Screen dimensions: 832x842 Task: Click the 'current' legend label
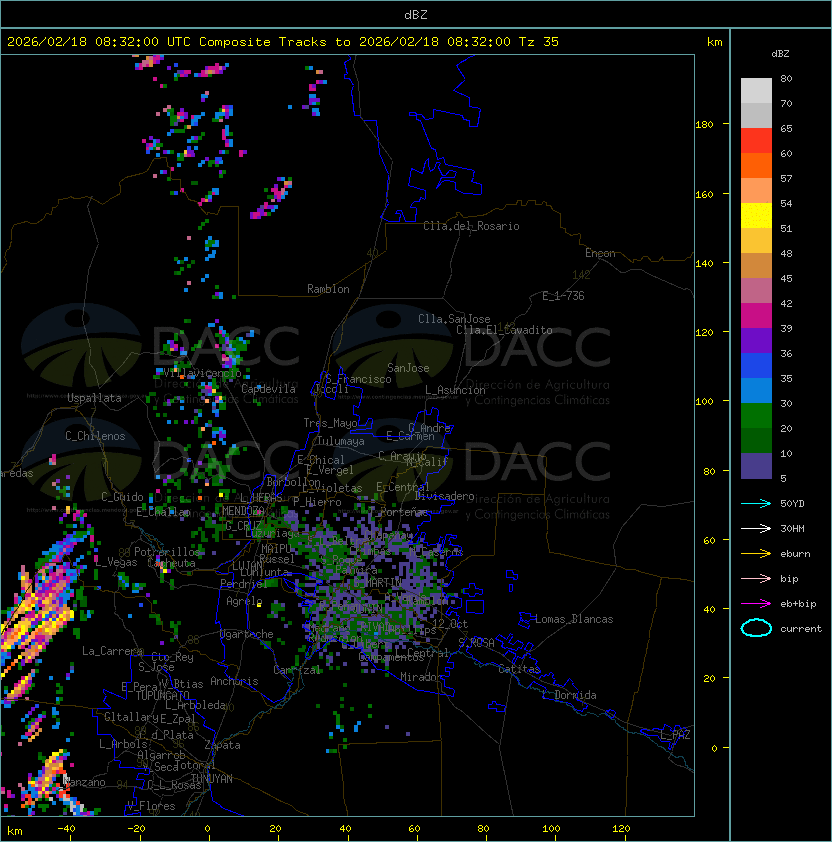tap(801, 629)
